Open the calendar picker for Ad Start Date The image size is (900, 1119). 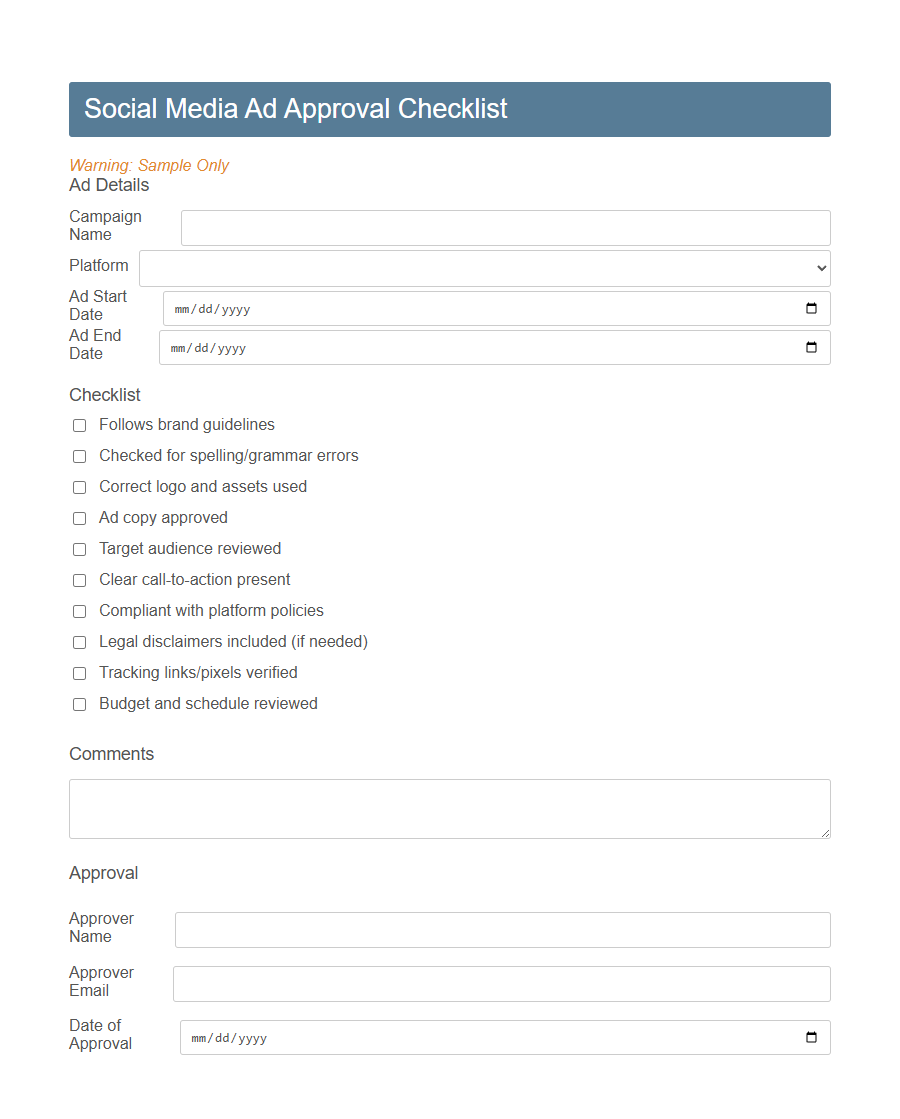tap(811, 308)
